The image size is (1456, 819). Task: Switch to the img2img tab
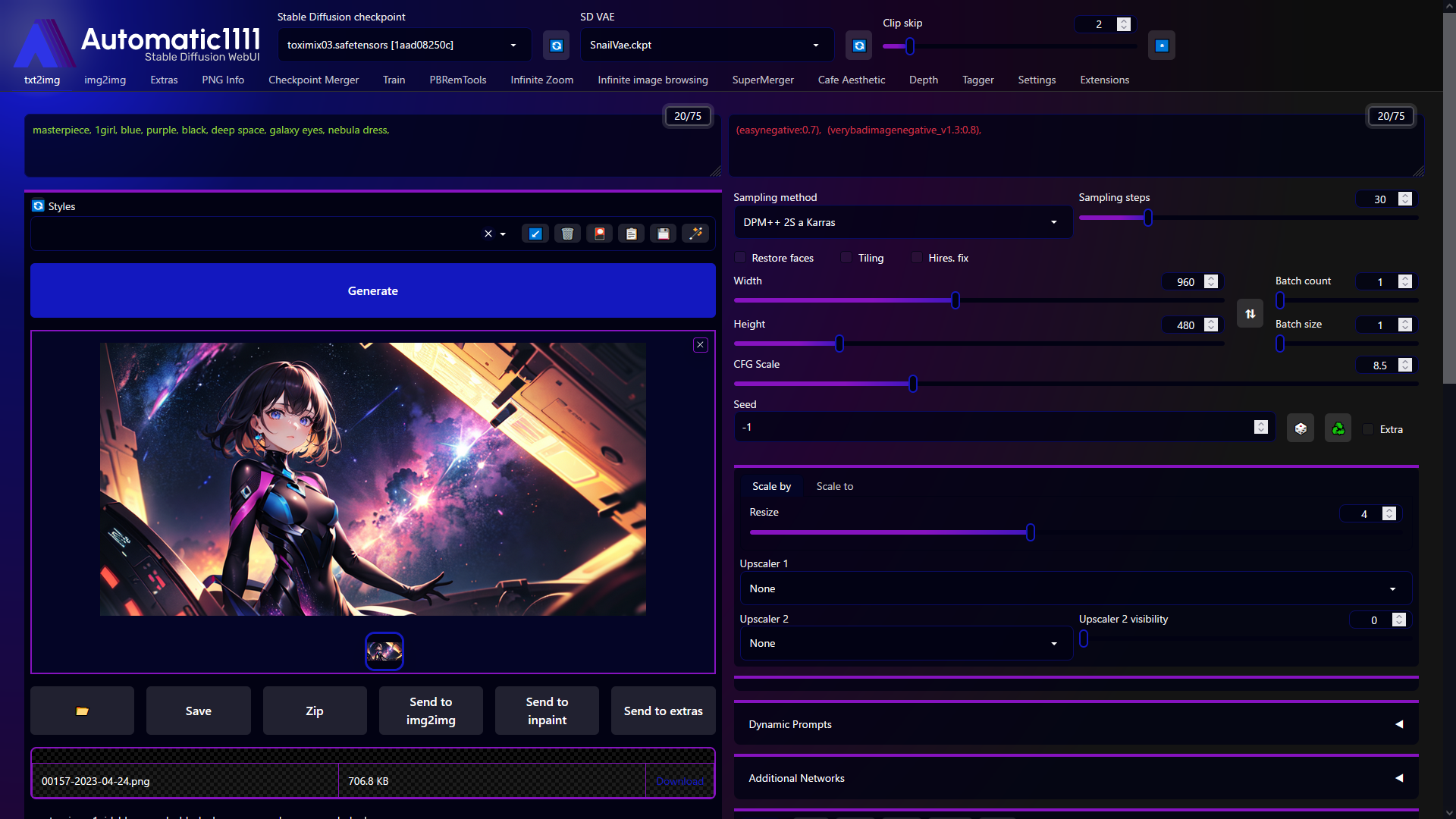(x=105, y=80)
